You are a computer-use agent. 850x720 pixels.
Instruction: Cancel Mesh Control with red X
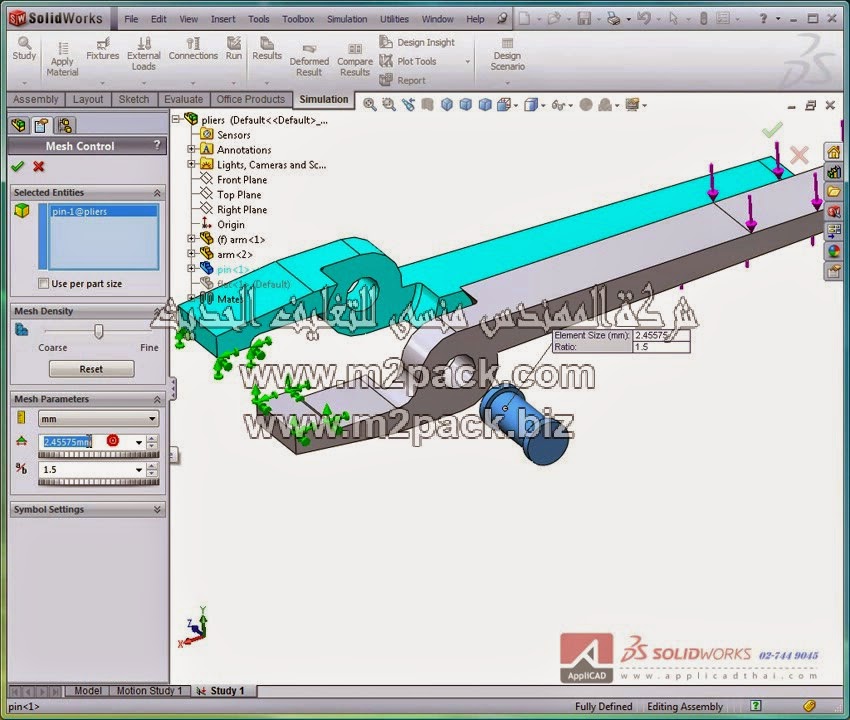[x=38, y=166]
